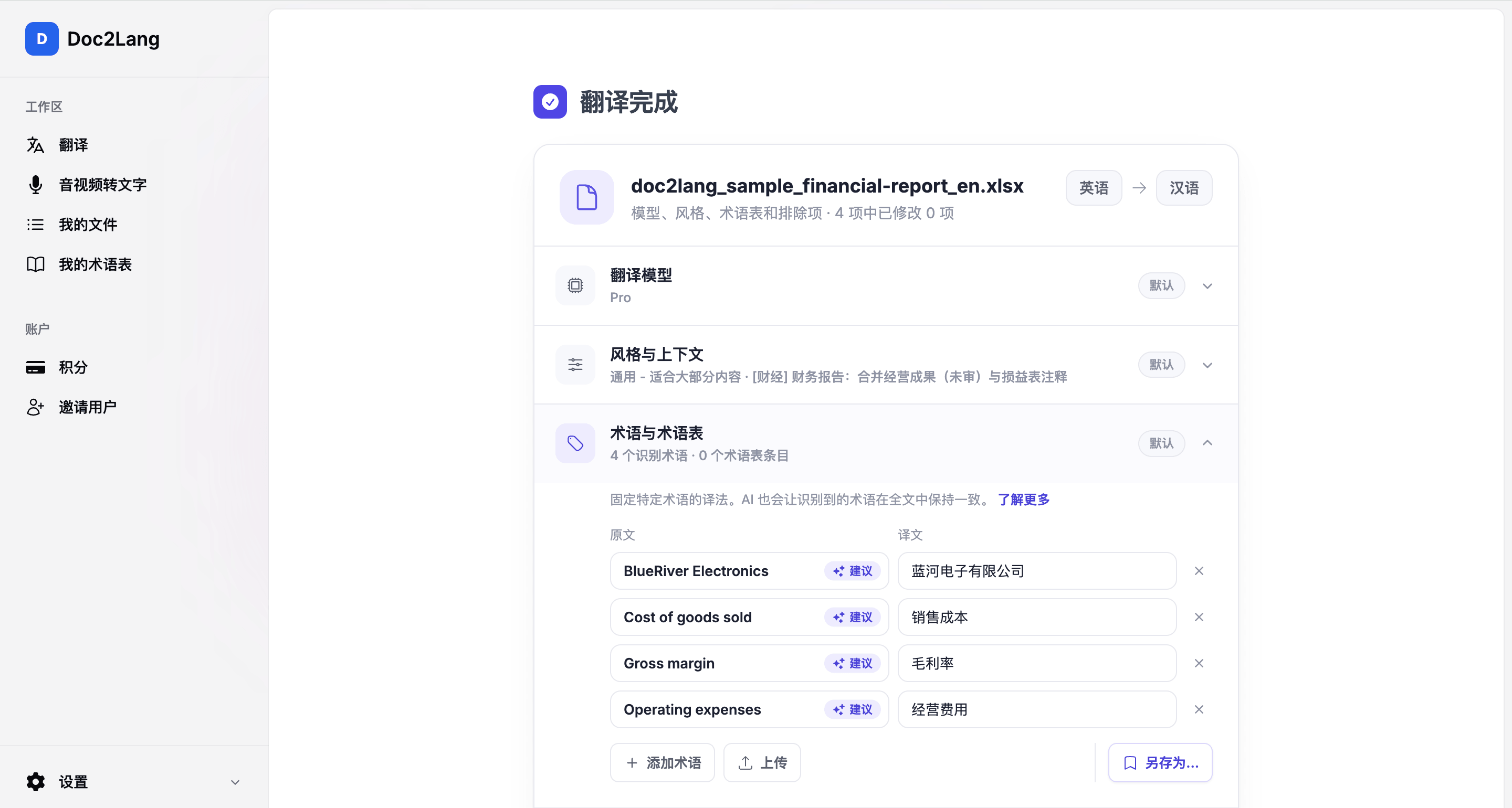Viewport: 1512px width, 808px height.
Task: Click the 风格与上下文 section title
Action: click(656, 354)
